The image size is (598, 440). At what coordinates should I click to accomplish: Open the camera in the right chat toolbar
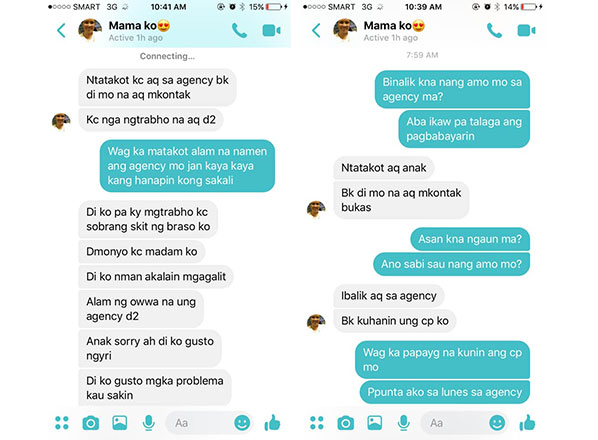tap(346, 423)
